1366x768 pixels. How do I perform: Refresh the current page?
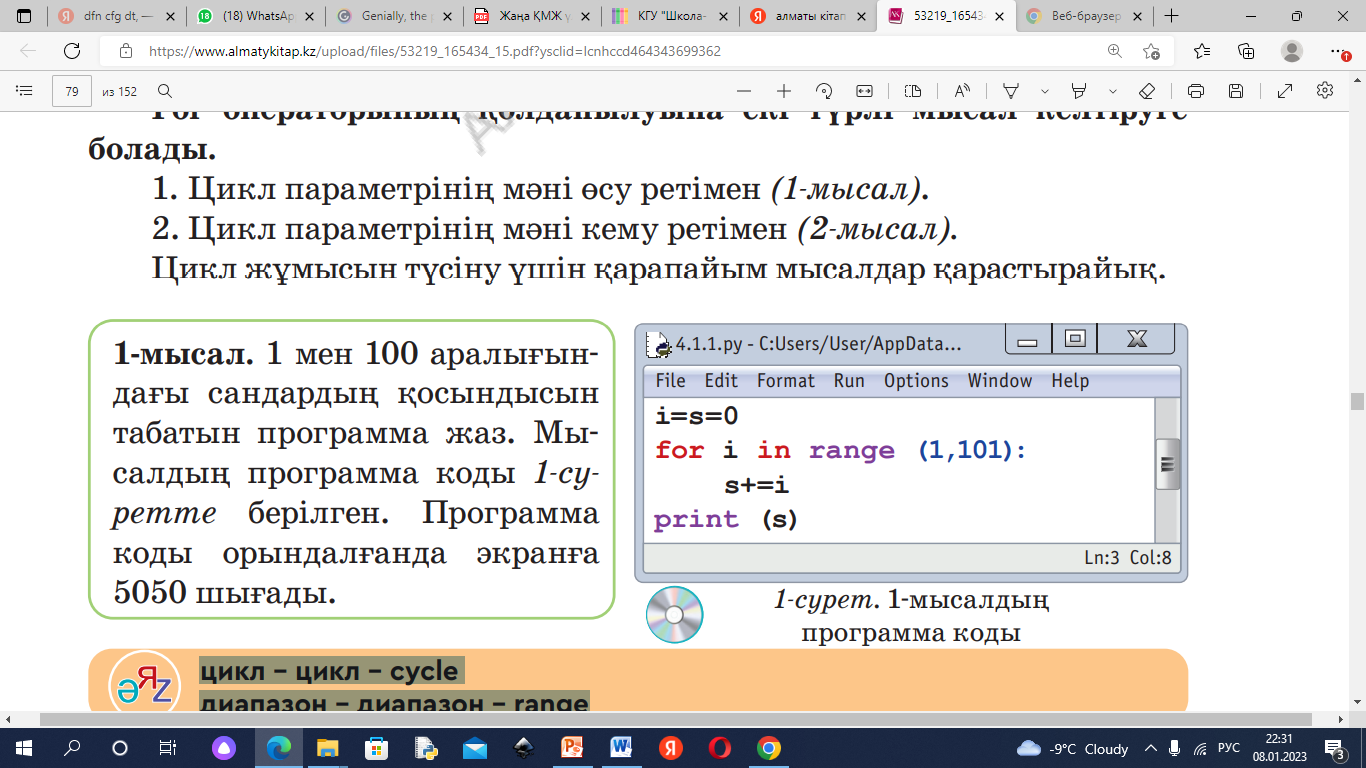click(x=72, y=51)
